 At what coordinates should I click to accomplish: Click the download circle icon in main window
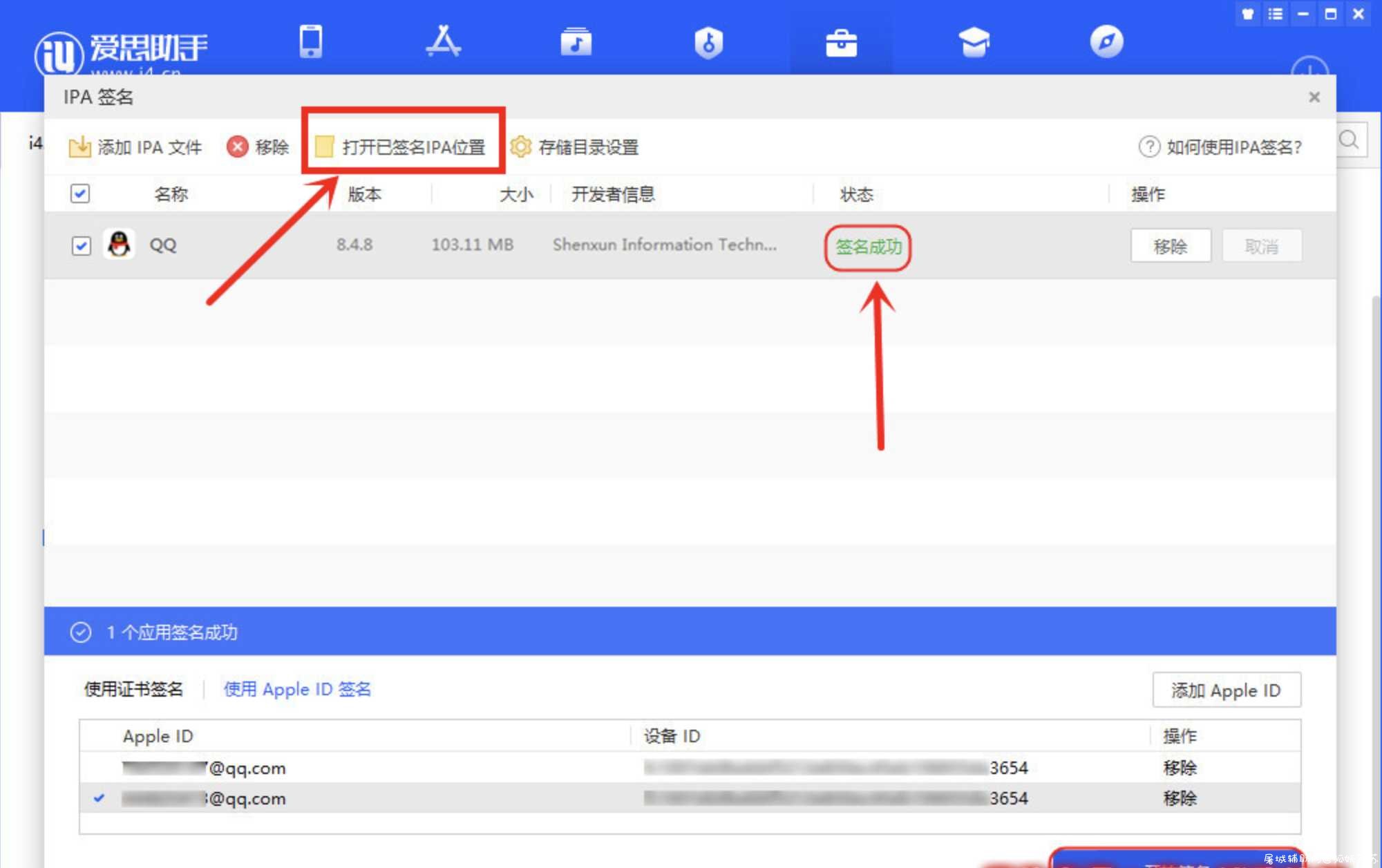point(1310,67)
